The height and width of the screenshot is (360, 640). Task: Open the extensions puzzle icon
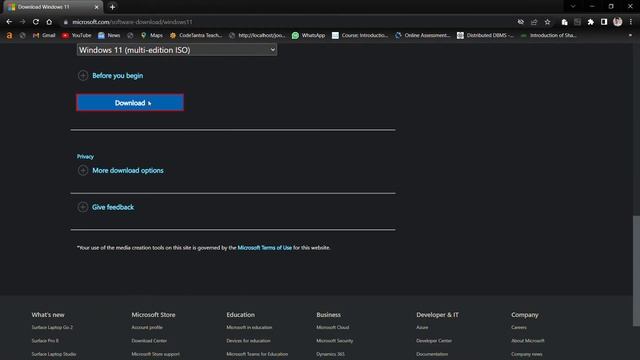click(591, 22)
